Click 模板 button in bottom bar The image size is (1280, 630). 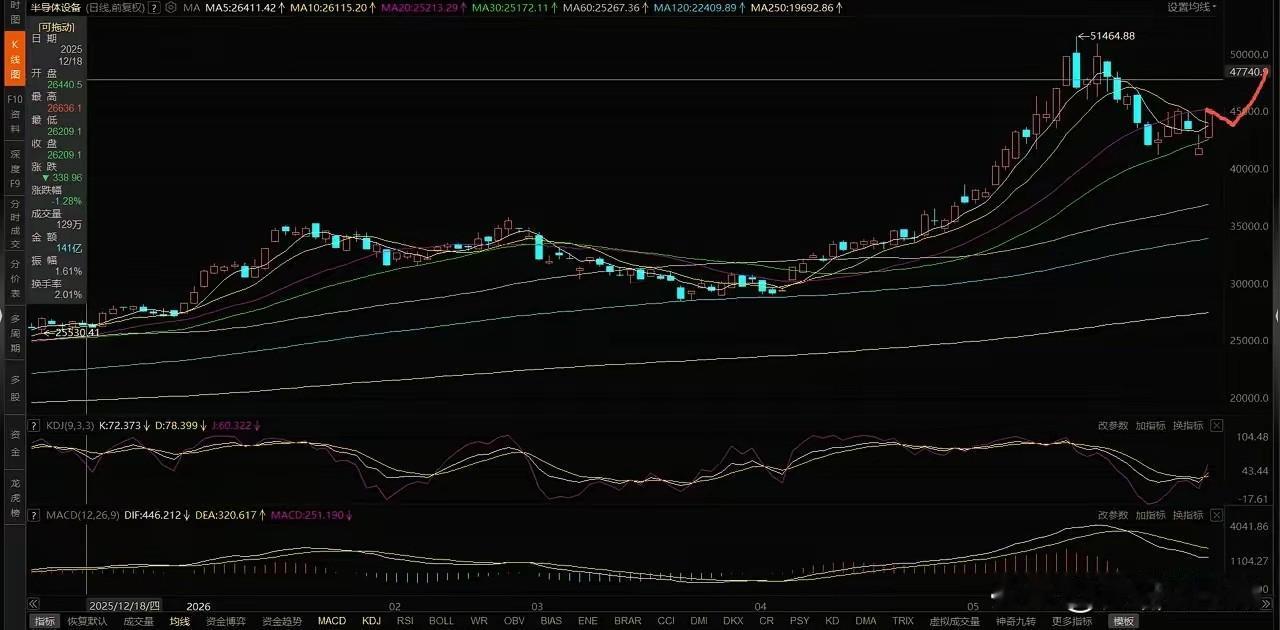click(x=1123, y=621)
